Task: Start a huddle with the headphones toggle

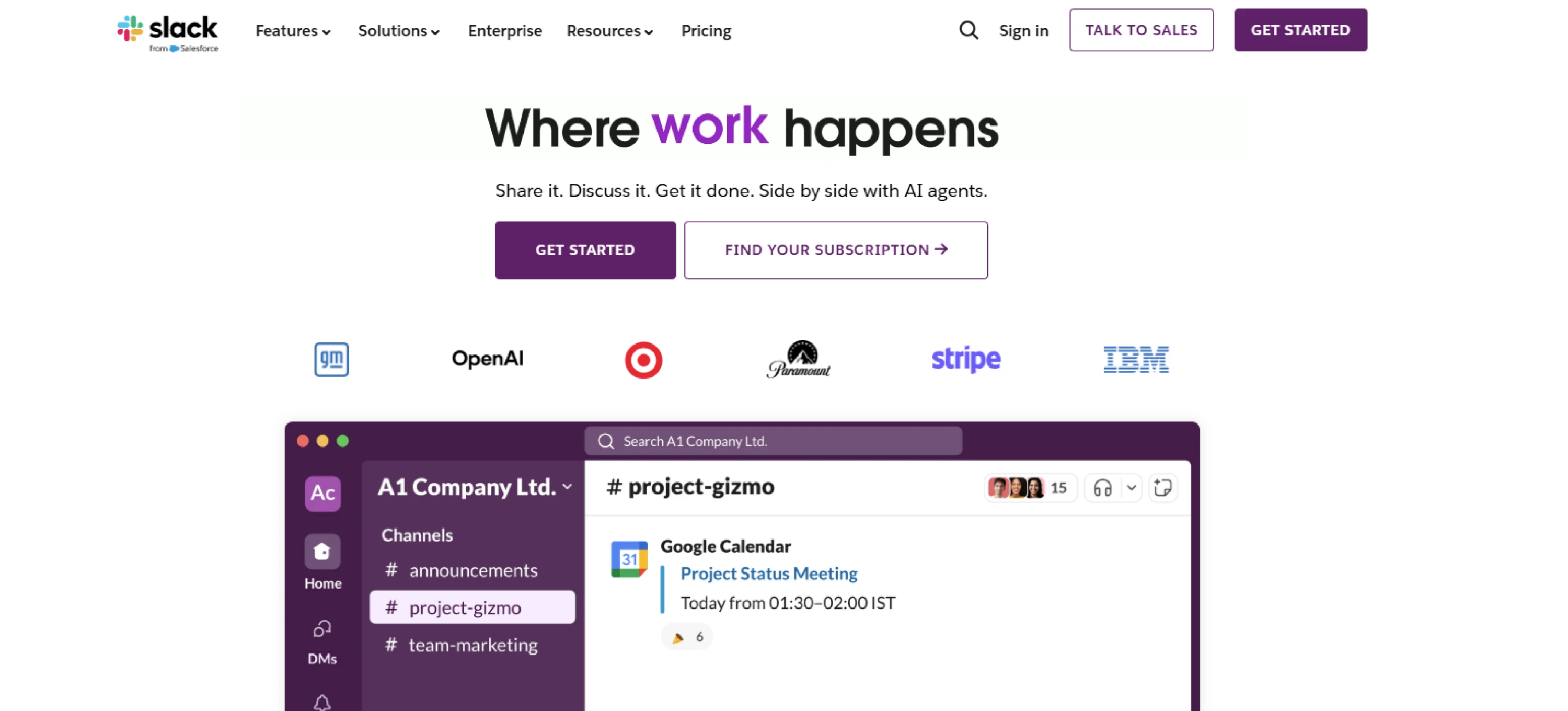Action: point(1103,488)
